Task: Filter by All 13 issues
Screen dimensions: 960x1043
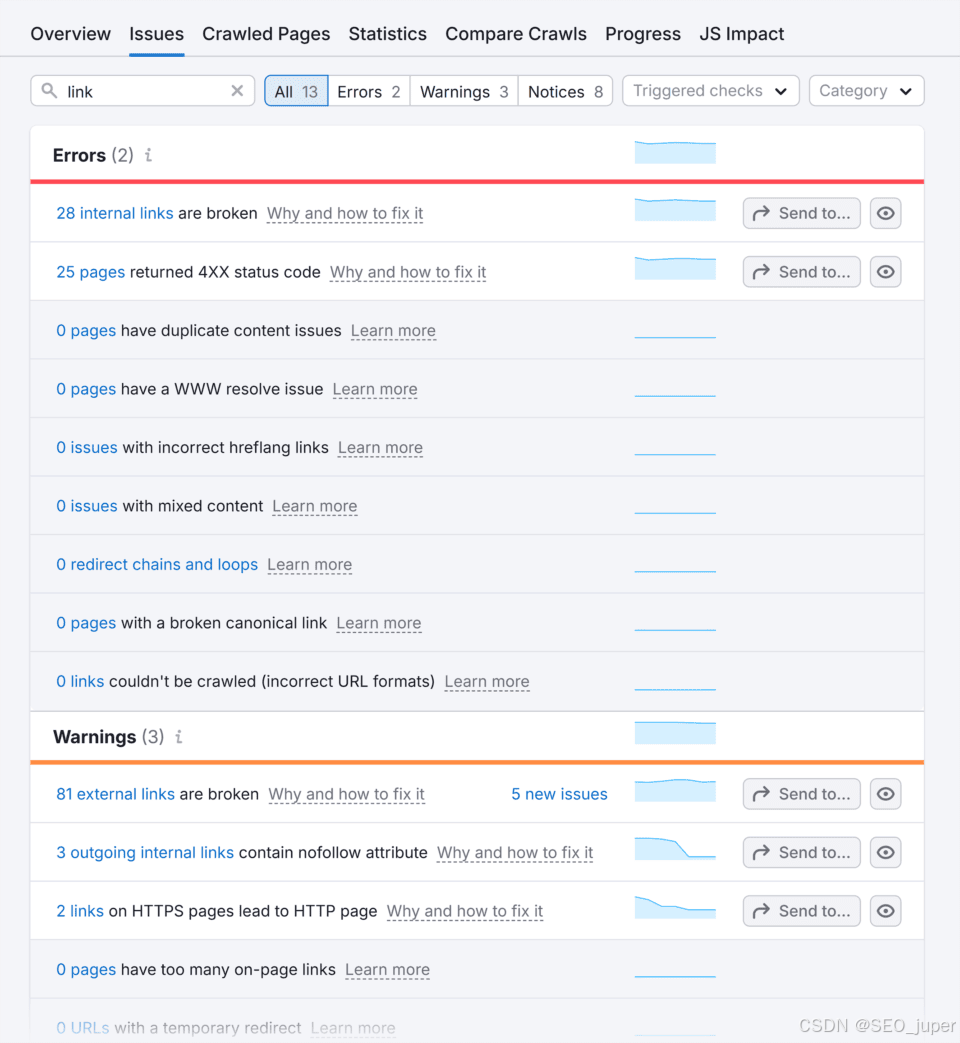Action: click(296, 91)
